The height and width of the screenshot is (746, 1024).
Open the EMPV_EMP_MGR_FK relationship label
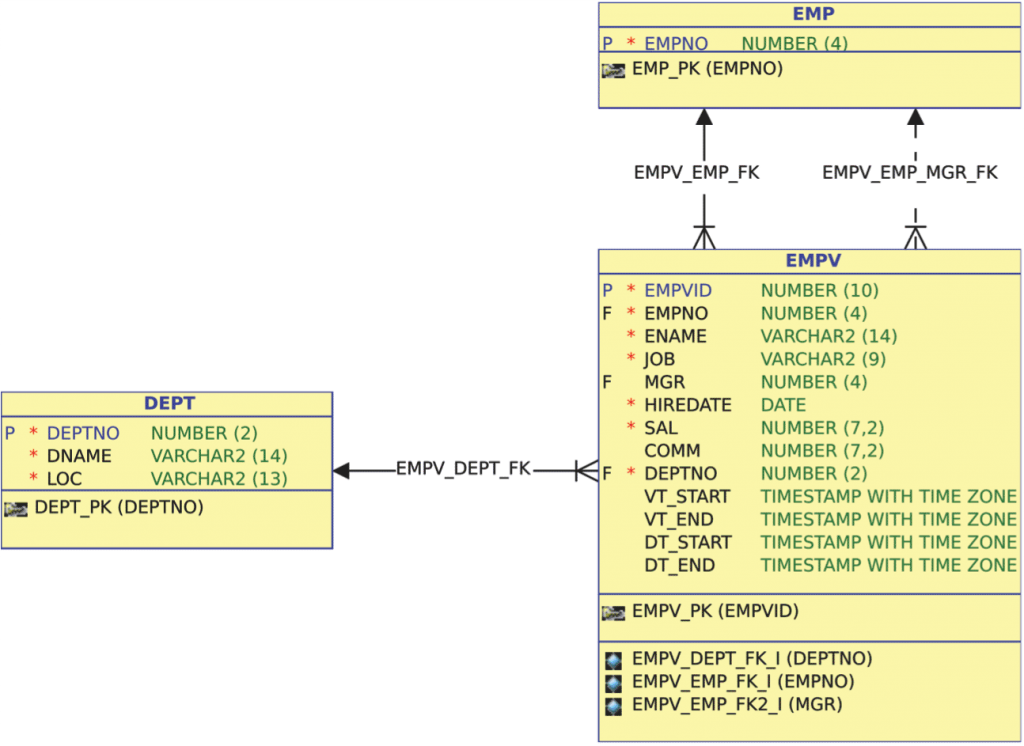912,172
